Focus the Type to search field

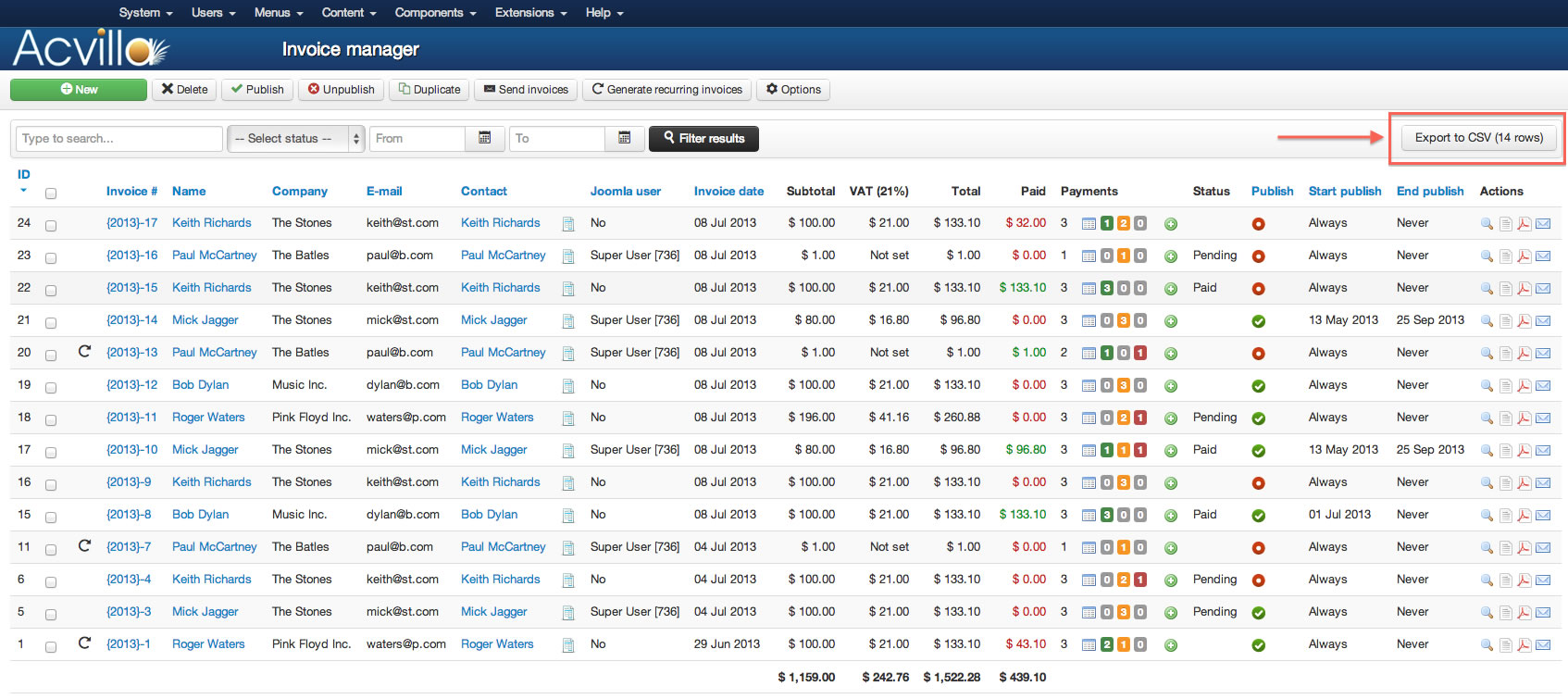pos(119,138)
